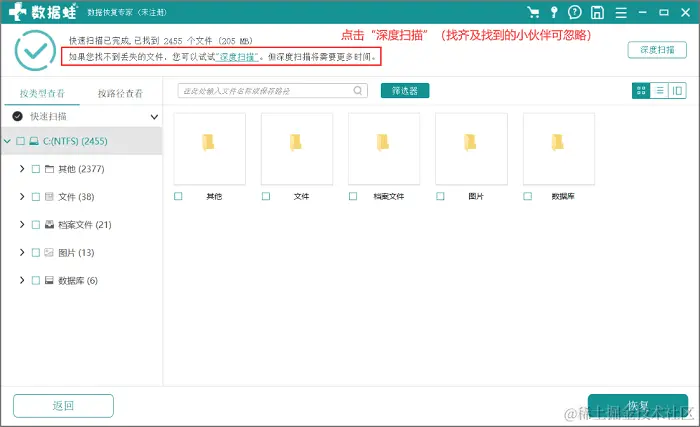The width and height of the screenshot is (700, 427).
Task: Switch to preview pane view
Action: [677, 91]
